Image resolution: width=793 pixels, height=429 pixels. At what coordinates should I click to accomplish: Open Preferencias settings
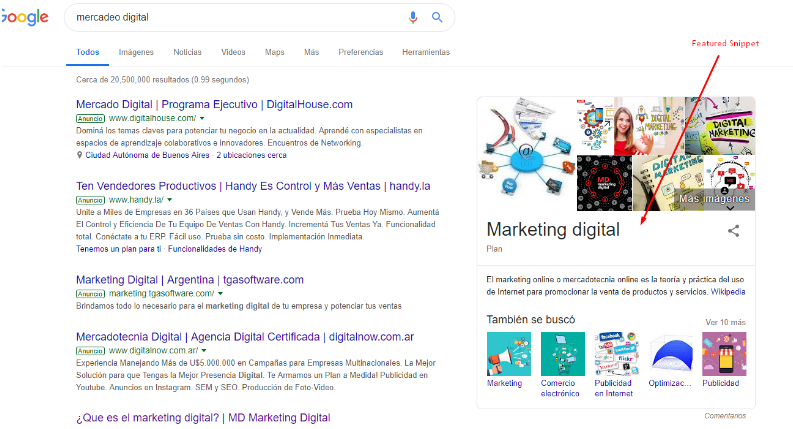(x=361, y=52)
